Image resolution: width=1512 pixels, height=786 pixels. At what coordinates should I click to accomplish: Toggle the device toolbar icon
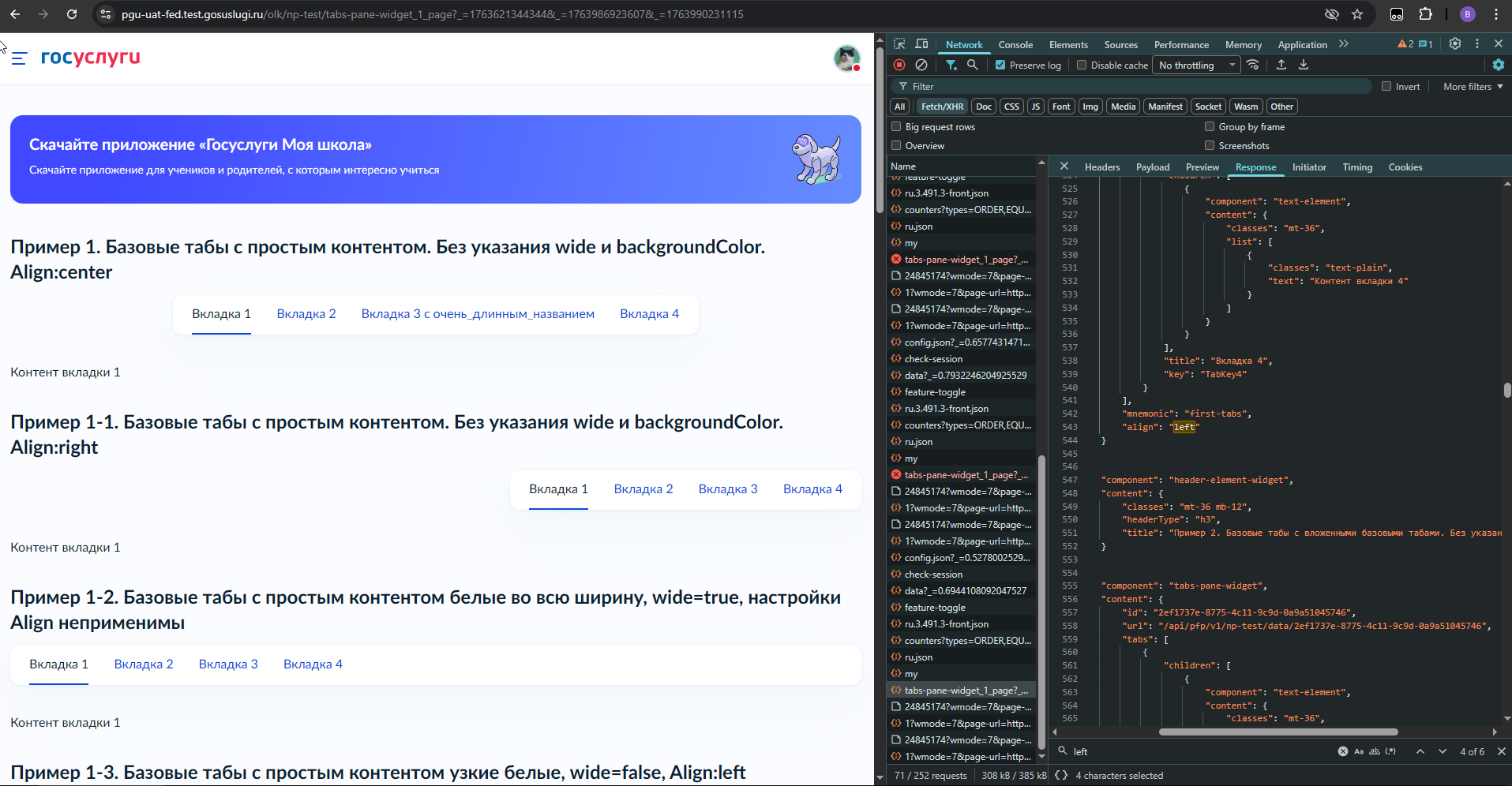921,44
